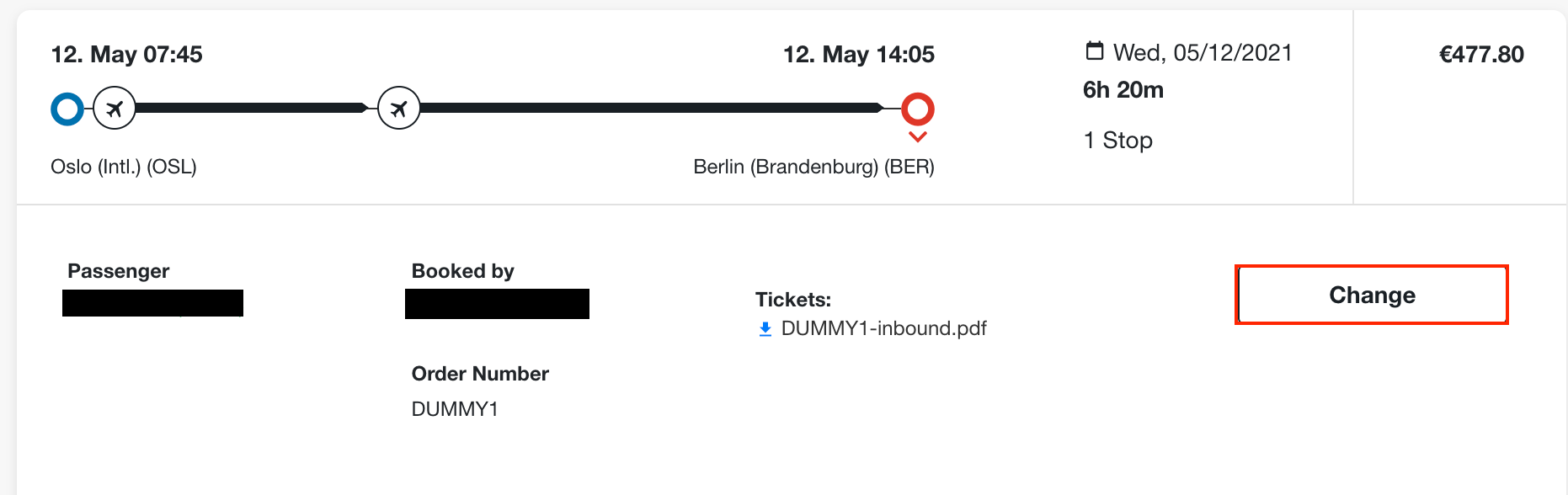Select the 1 Stop label

coord(1117,141)
